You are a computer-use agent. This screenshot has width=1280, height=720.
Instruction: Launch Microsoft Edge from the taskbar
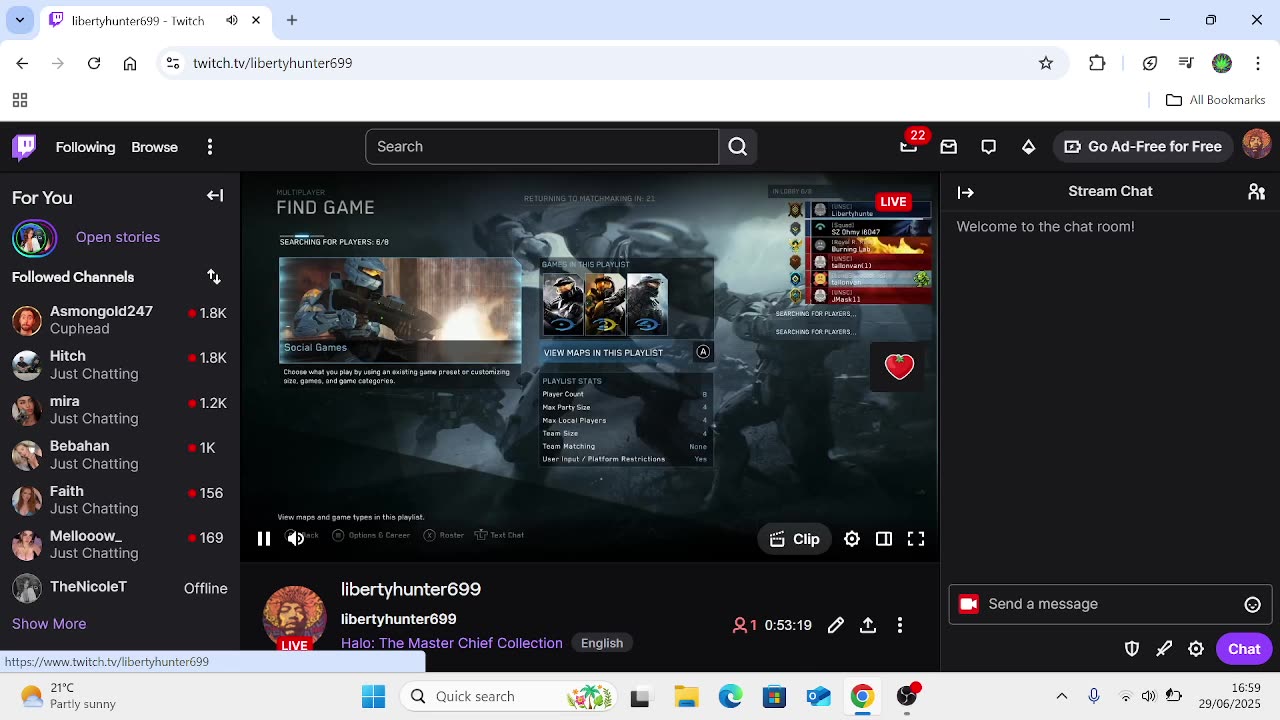(x=730, y=697)
